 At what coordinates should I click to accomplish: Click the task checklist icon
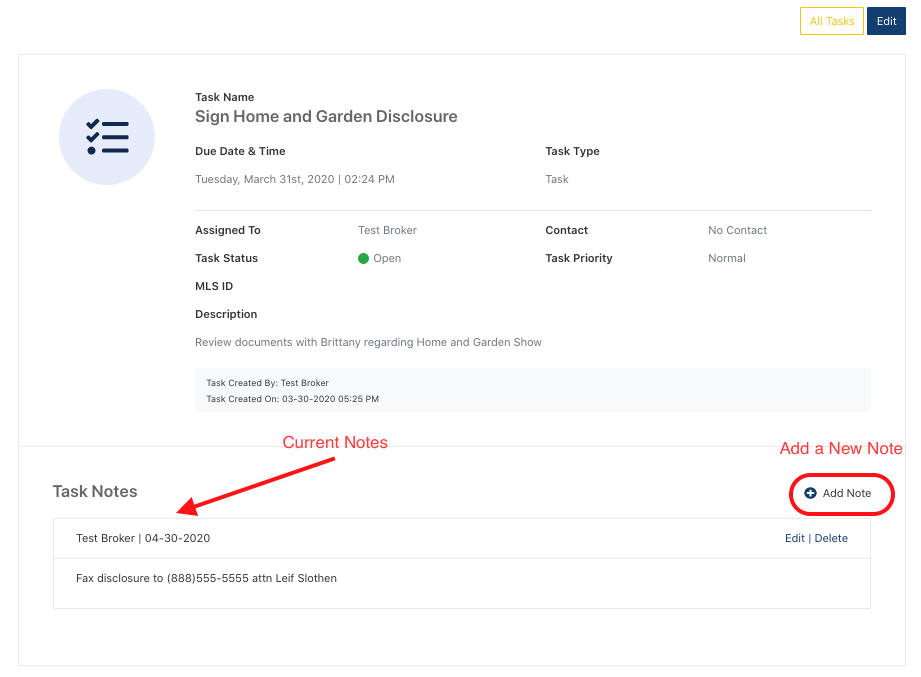tap(107, 137)
